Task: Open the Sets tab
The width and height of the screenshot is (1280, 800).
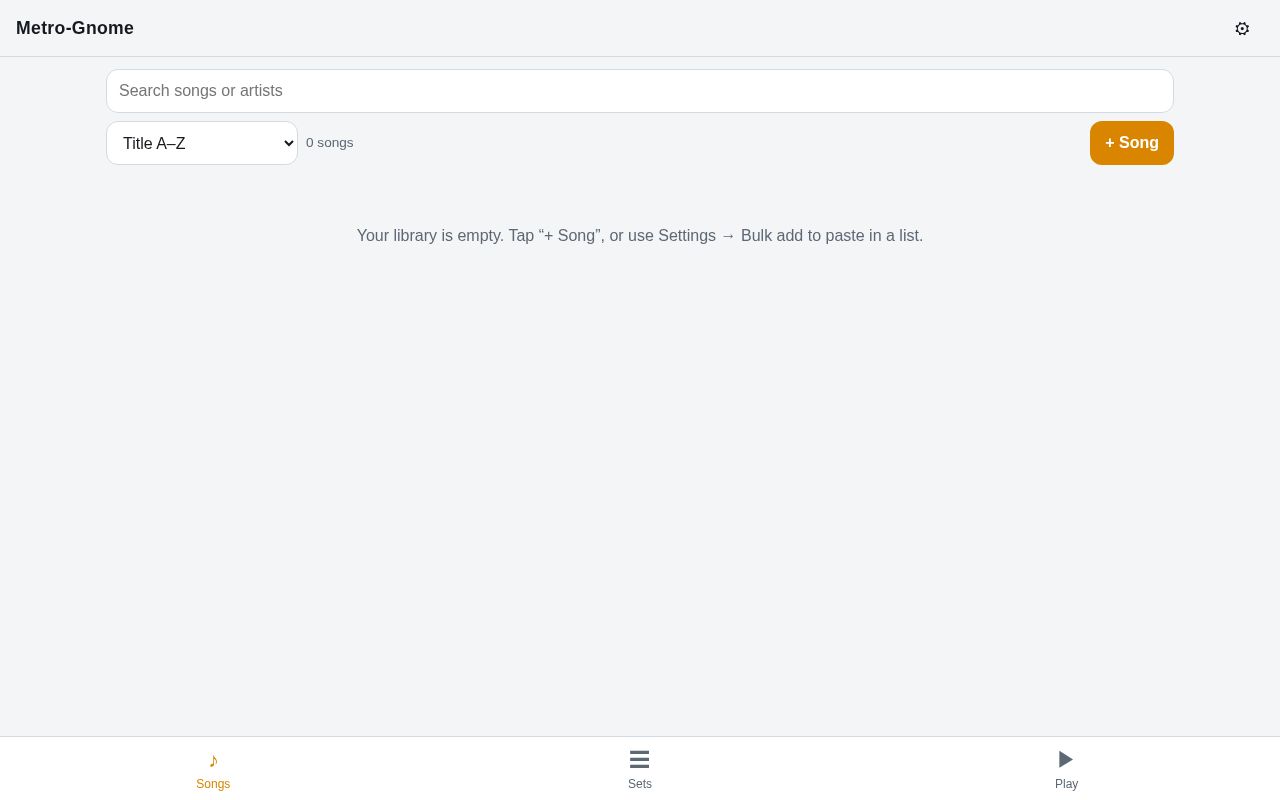Action: (640, 769)
